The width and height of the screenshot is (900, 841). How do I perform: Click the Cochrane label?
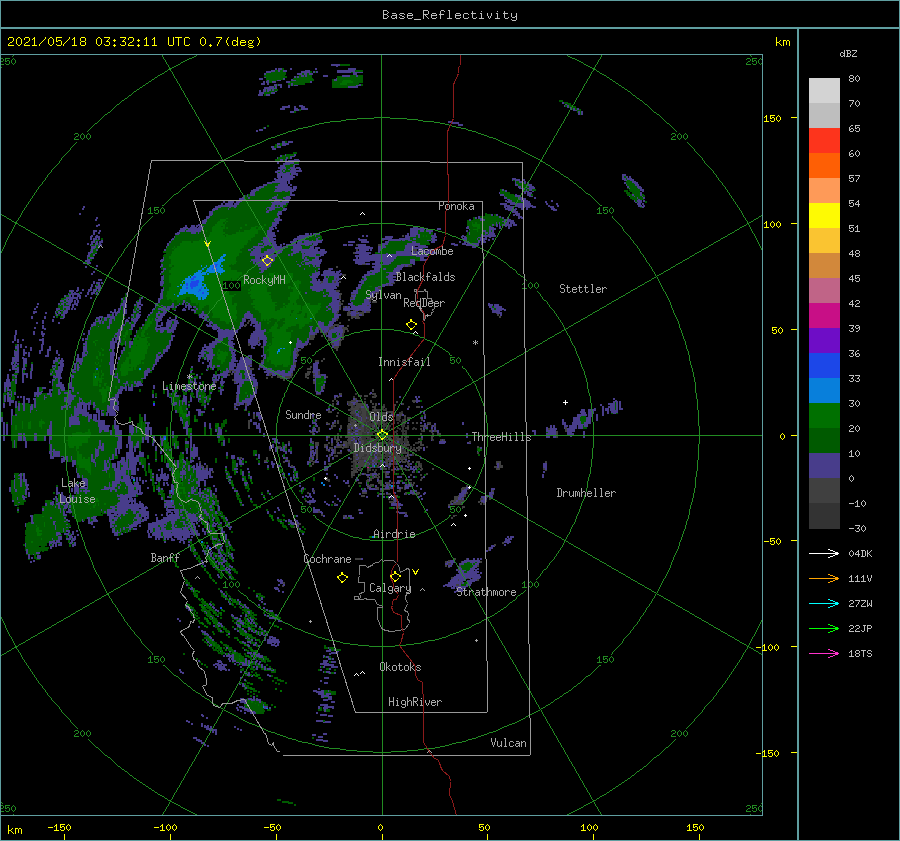(x=327, y=559)
